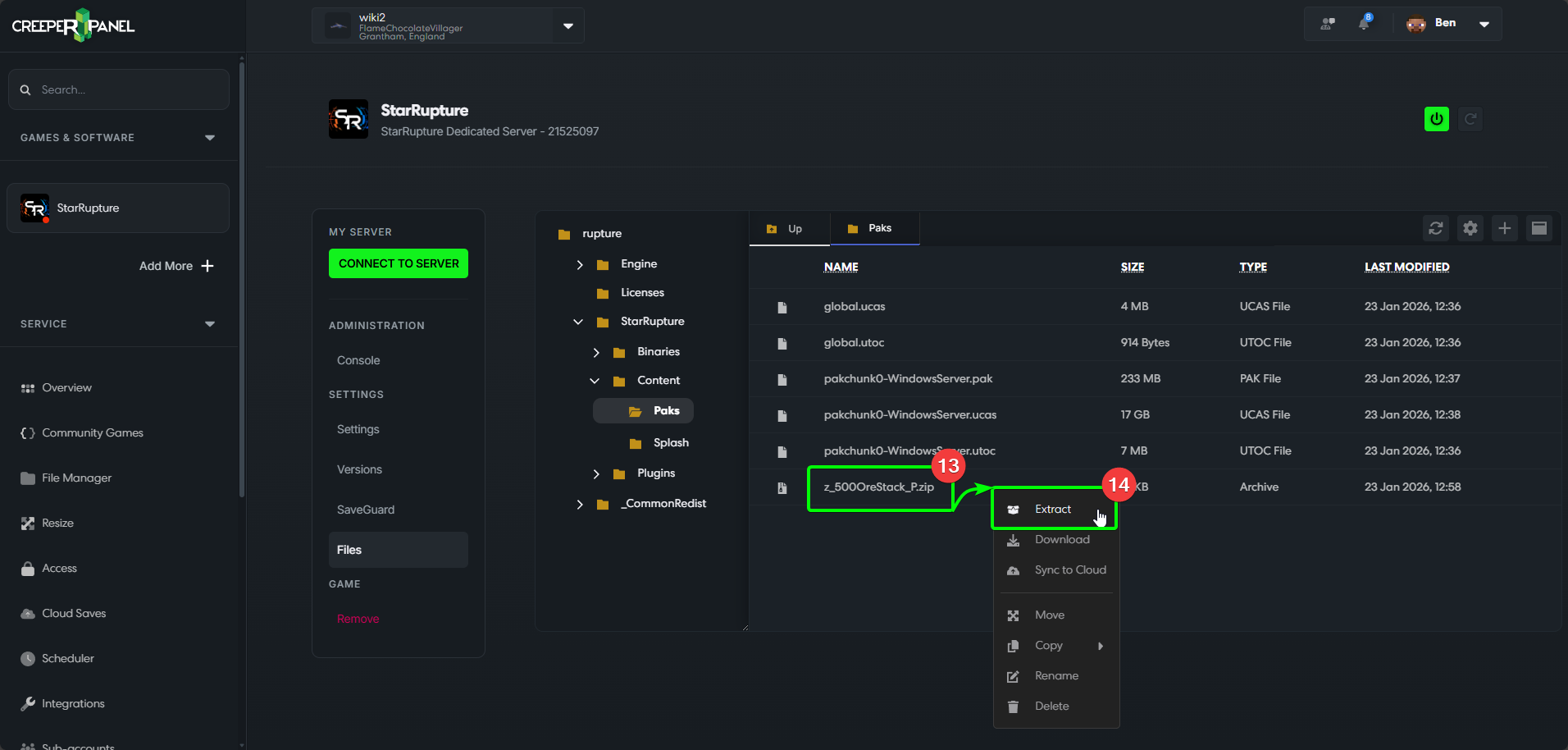Toggle the server power button
Screen dimensions: 1568x750
click(1436, 118)
